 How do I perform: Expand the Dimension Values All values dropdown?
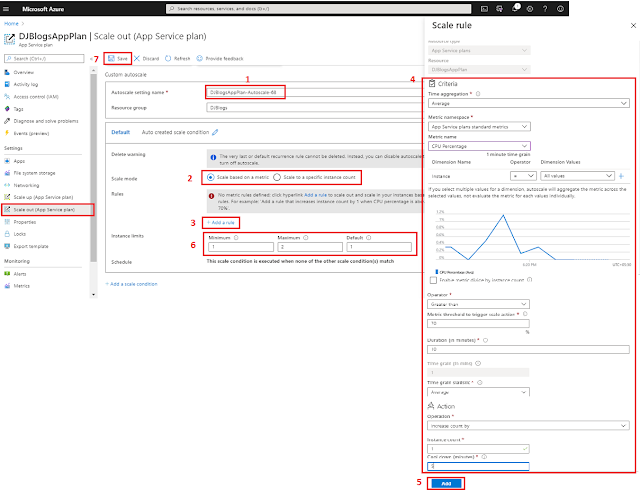577,176
